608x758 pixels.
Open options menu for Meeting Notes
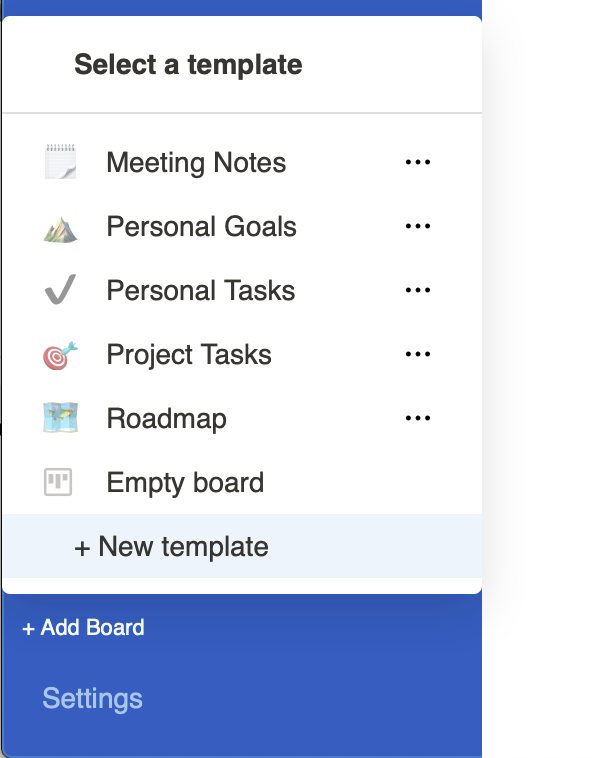(x=417, y=163)
